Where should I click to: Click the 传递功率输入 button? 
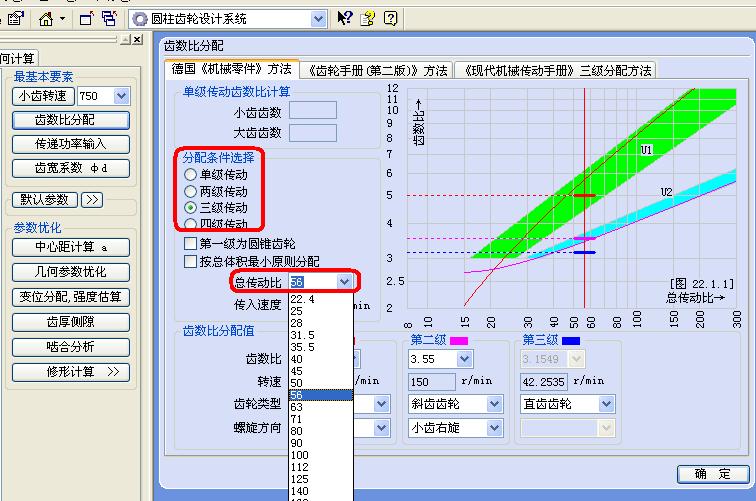(70, 144)
